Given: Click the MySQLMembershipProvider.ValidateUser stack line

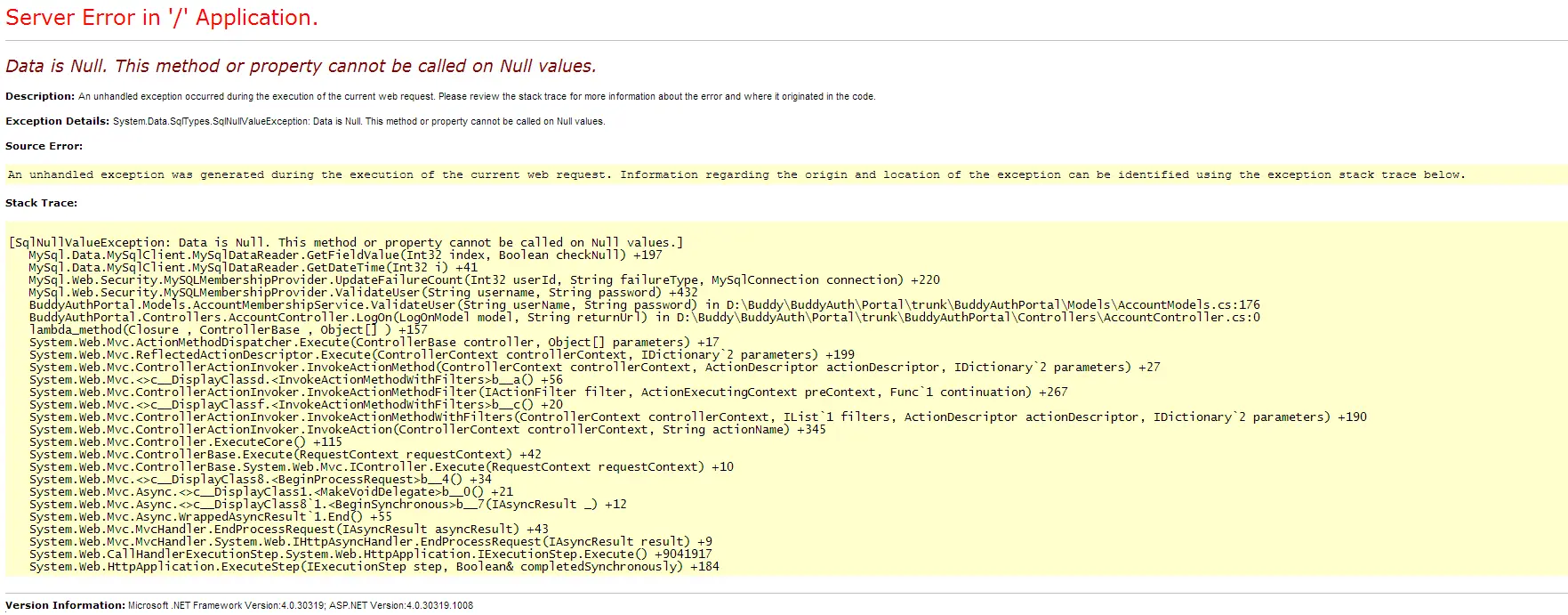Looking at the screenshot, I should point(363,292).
